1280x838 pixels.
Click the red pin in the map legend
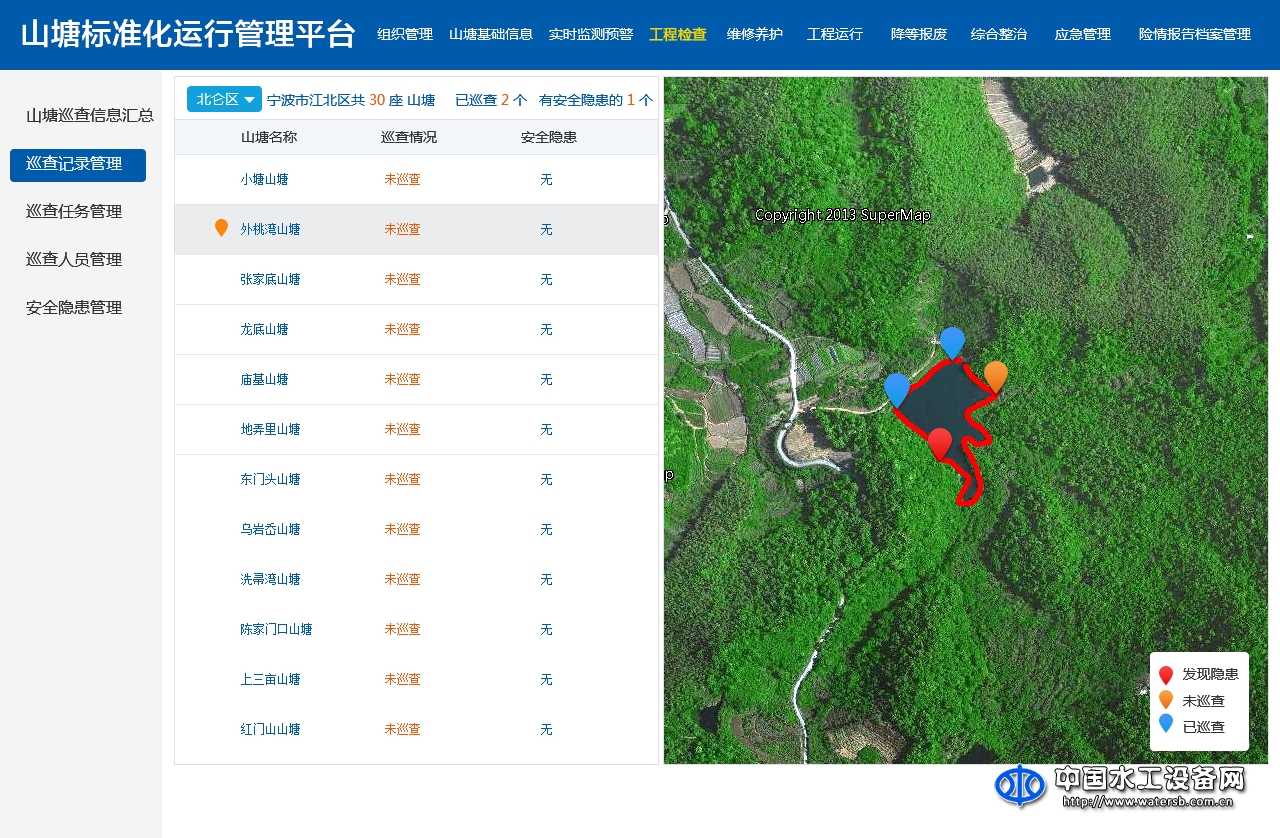(1166, 674)
